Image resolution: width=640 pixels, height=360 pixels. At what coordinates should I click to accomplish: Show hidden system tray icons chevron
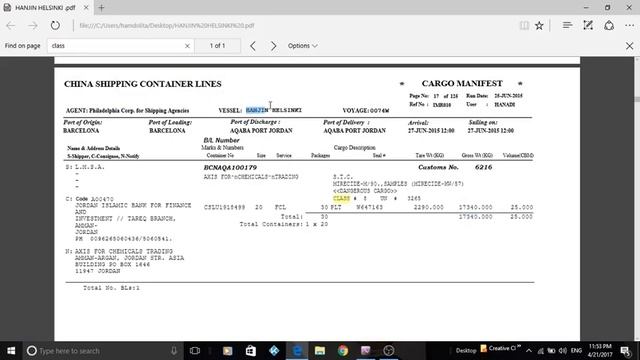(529, 351)
